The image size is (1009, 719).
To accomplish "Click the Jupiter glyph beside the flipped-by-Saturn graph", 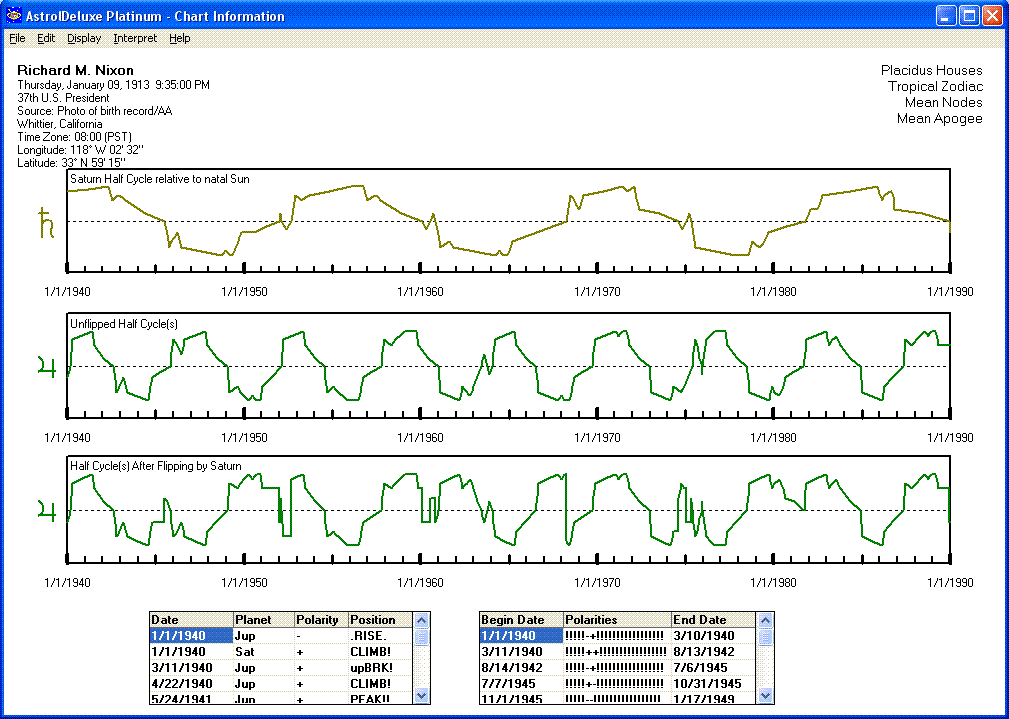I will click(45, 511).
